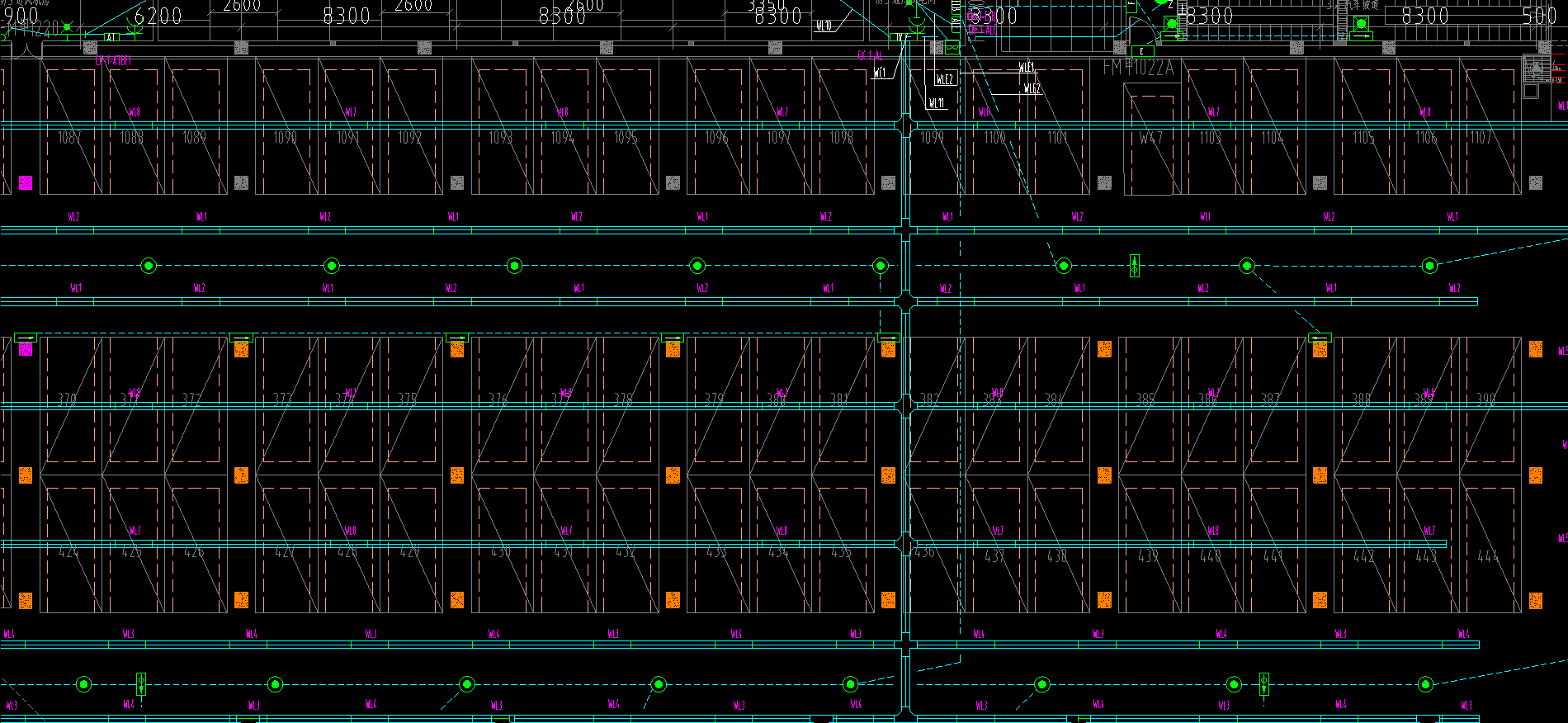Image resolution: width=1568 pixels, height=723 pixels.
Task: Pick the gray column square right of space 1089
Action: (241, 182)
